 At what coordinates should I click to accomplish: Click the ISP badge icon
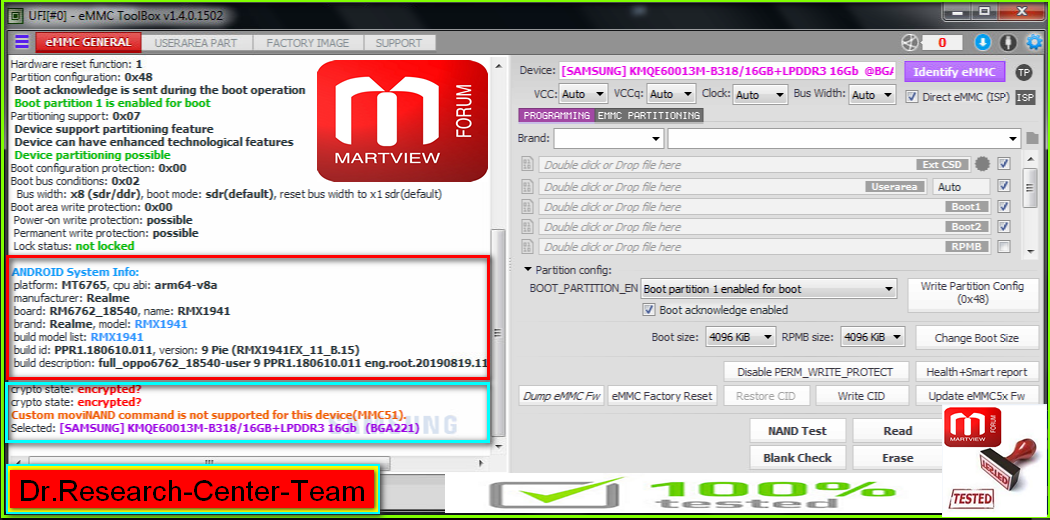pos(1025,97)
